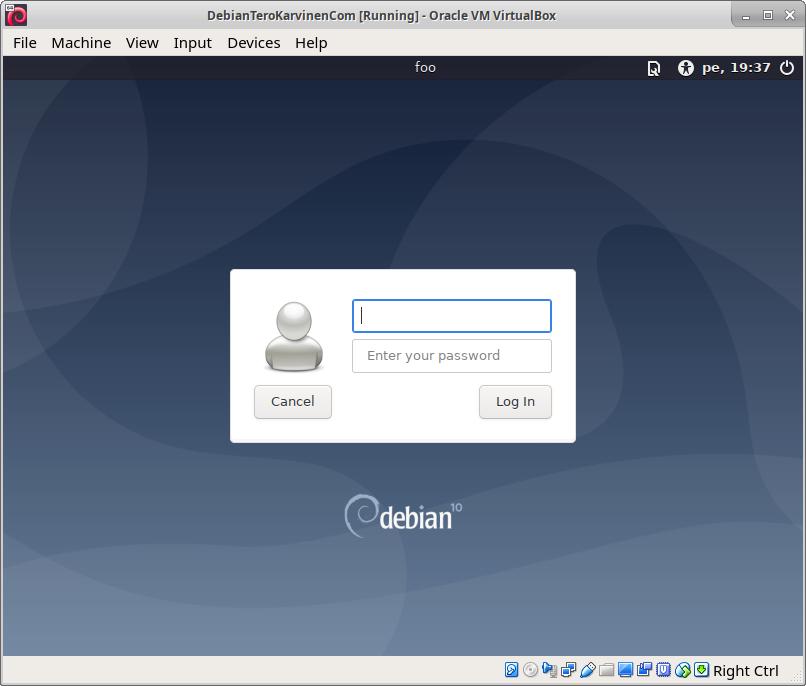Open the accessibility menu in the top panel
This screenshot has height=686, width=806.
tap(685, 68)
